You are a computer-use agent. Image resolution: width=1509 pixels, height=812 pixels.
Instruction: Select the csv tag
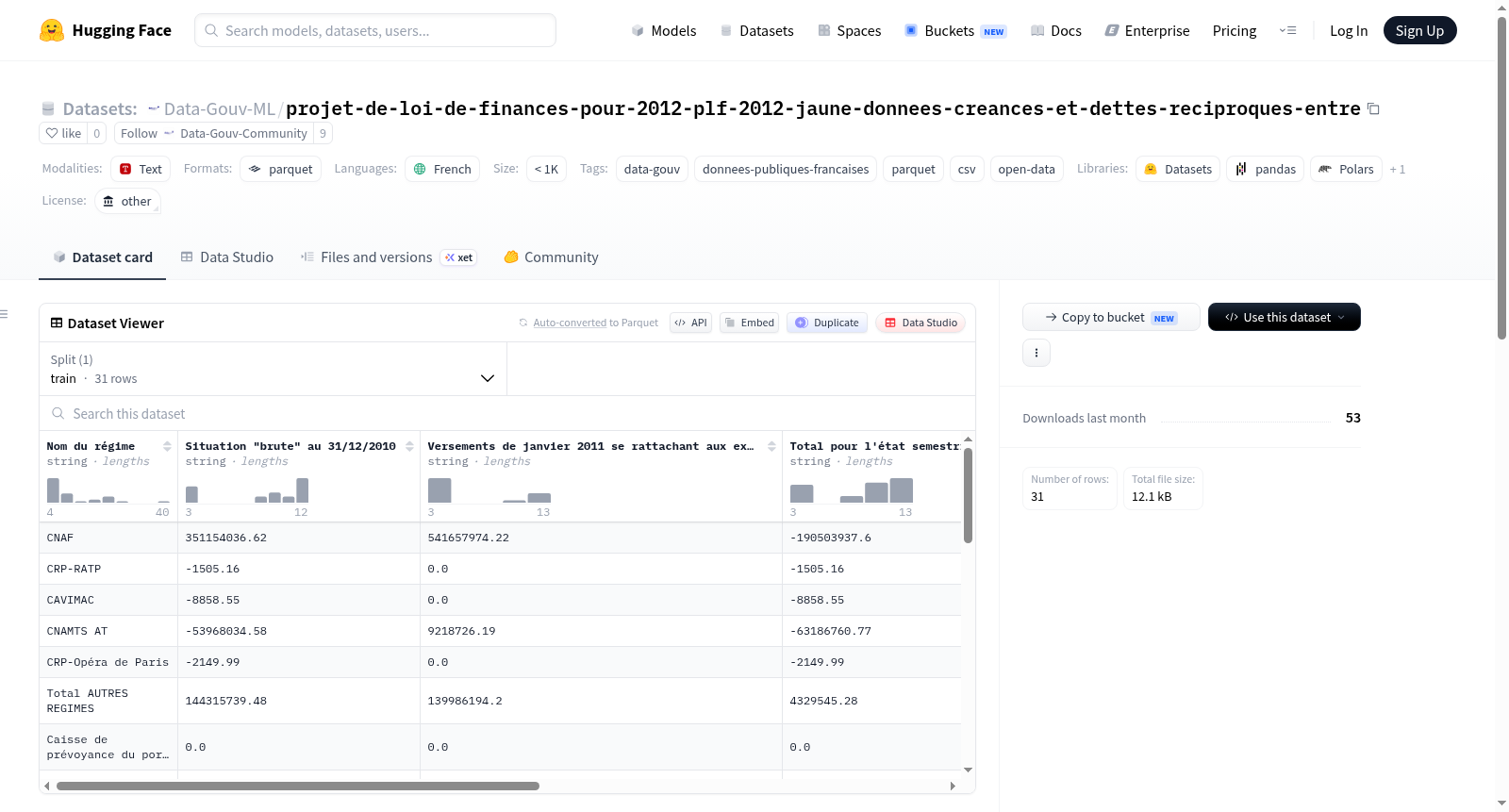pyautogui.click(x=967, y=169)
